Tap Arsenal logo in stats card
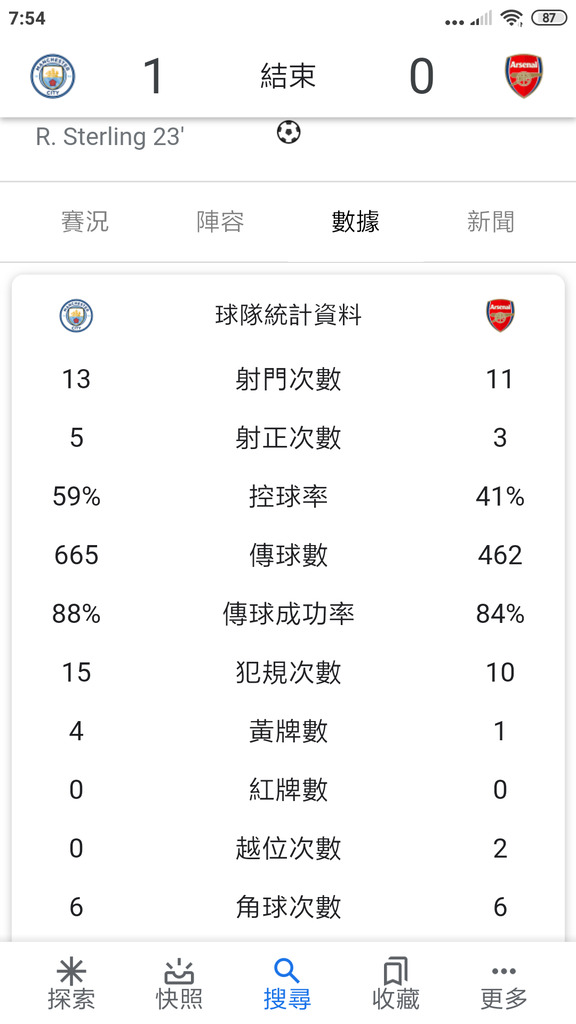576x1024 pixels. [x=500, y=316]
